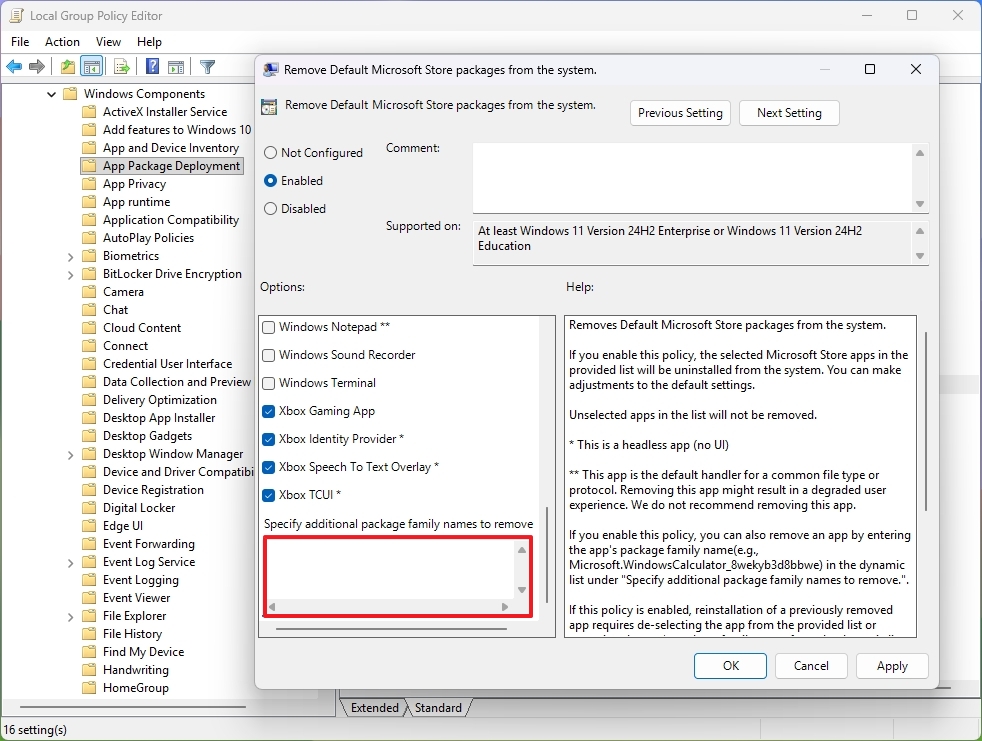The image size is (982, 741).
Task: Expand the File Explorer tree node
Action: click(70, 617)
